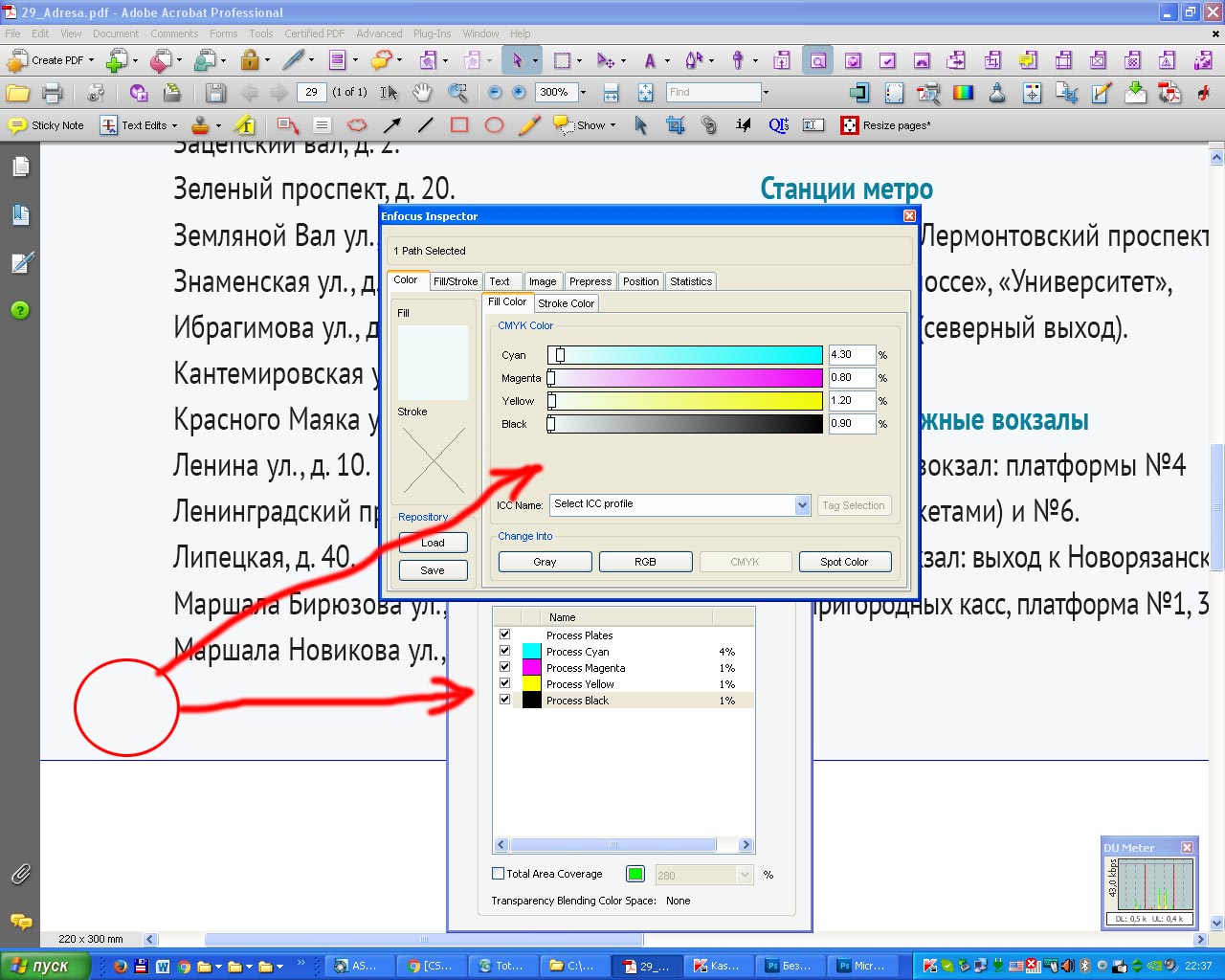Image resolution: width=1225 pixels, height=980 pixels.
Task: Click the color spectrum output preview icon
Action: tap(963, 93)
